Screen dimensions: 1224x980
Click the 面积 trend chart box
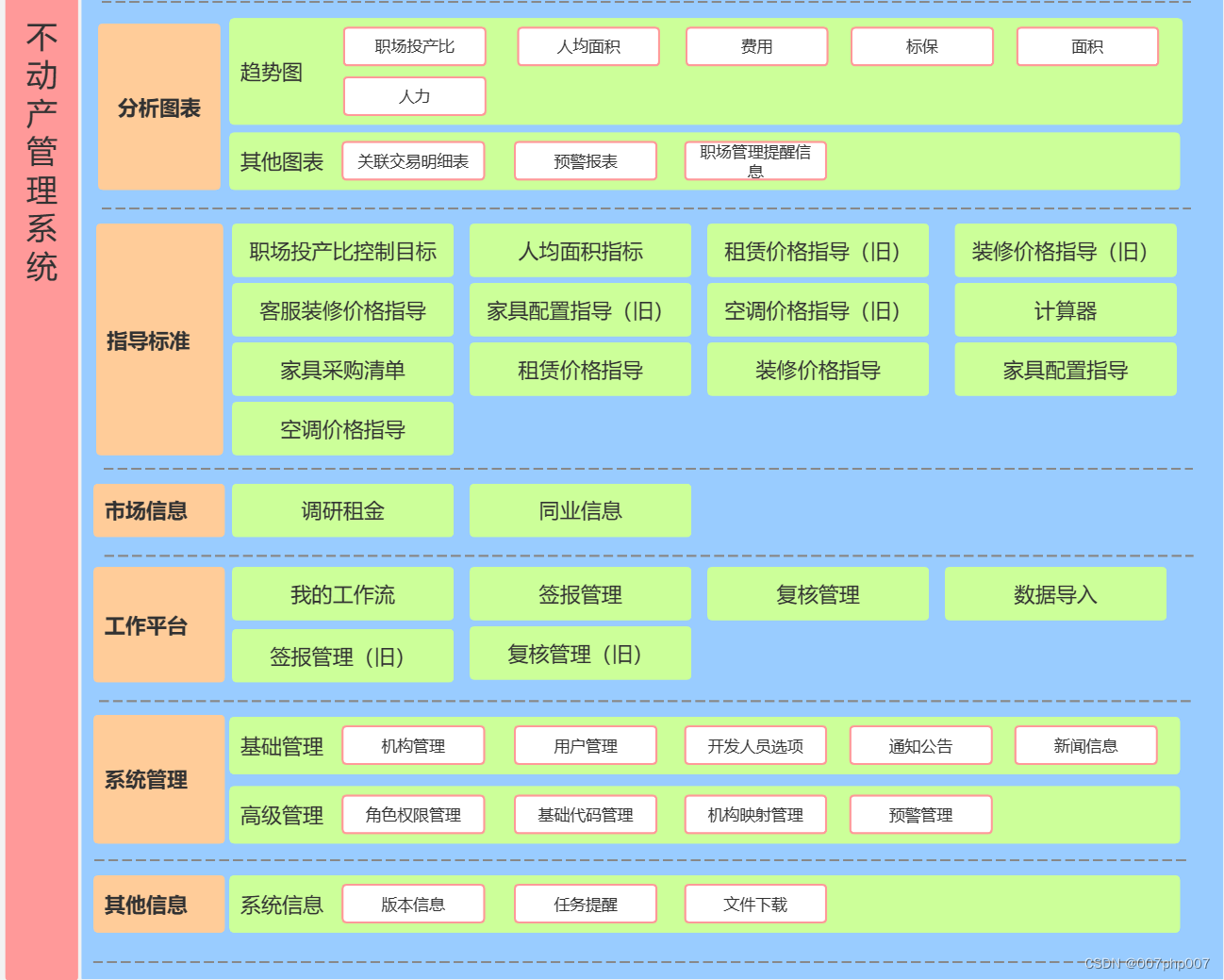tap(1088, 46)
